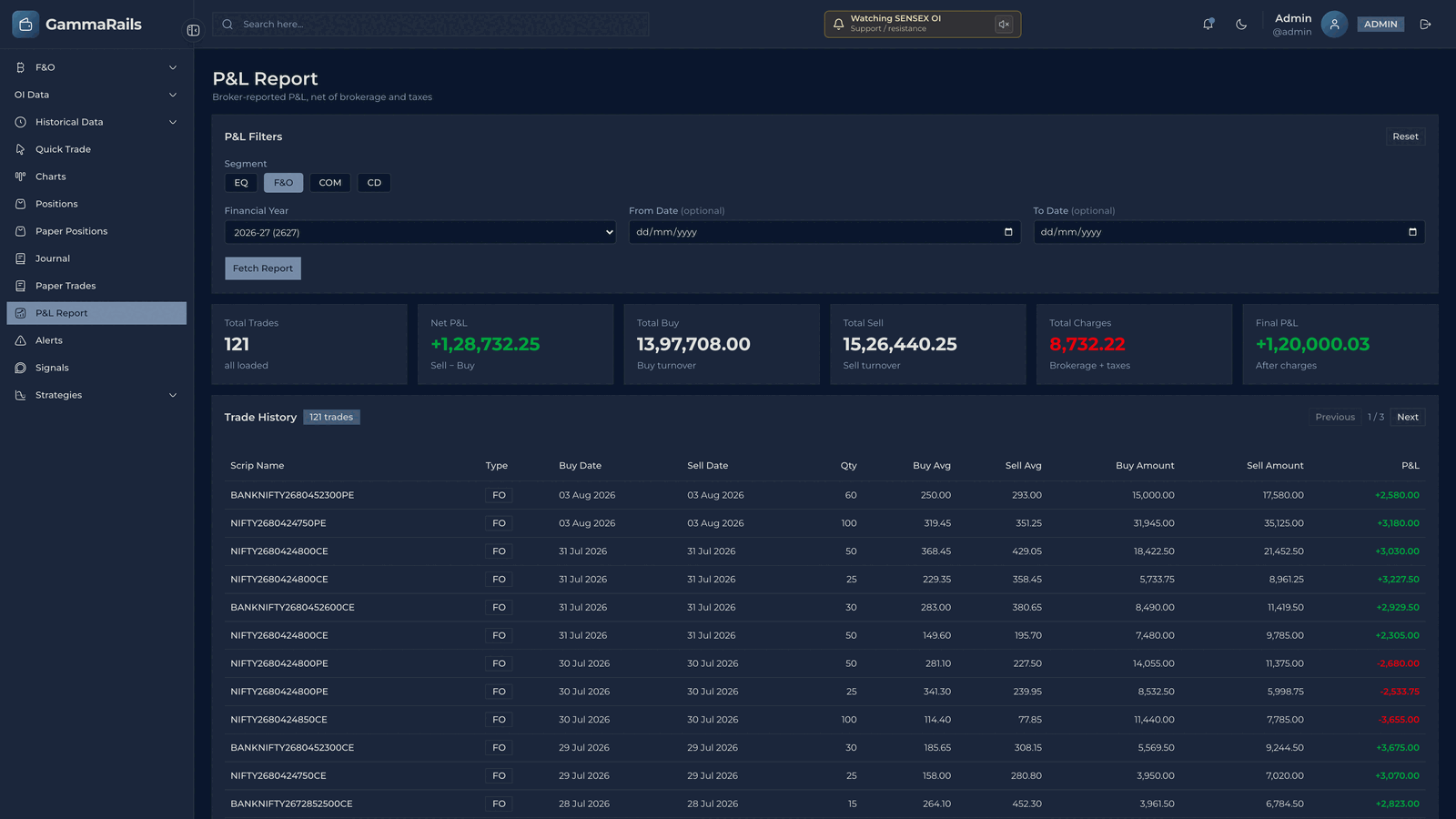Image resolution: width=1456 pixels, height=819 pixels.
Task: Mute the SENSEX OI alert sound
Action: 1004,25
